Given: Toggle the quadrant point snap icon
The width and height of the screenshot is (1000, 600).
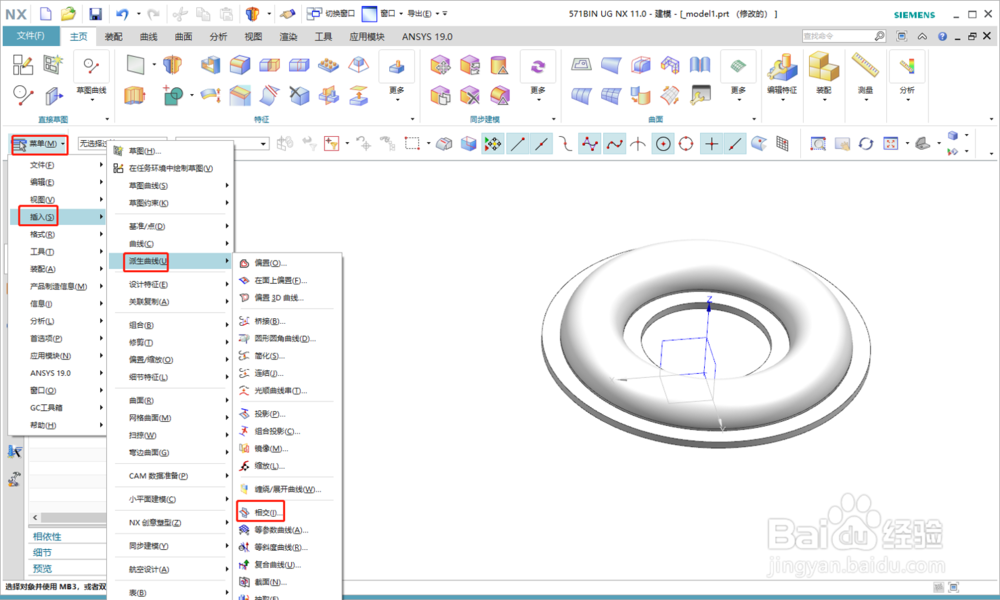Looking at the screenshot, I should (x=686, y=144).
